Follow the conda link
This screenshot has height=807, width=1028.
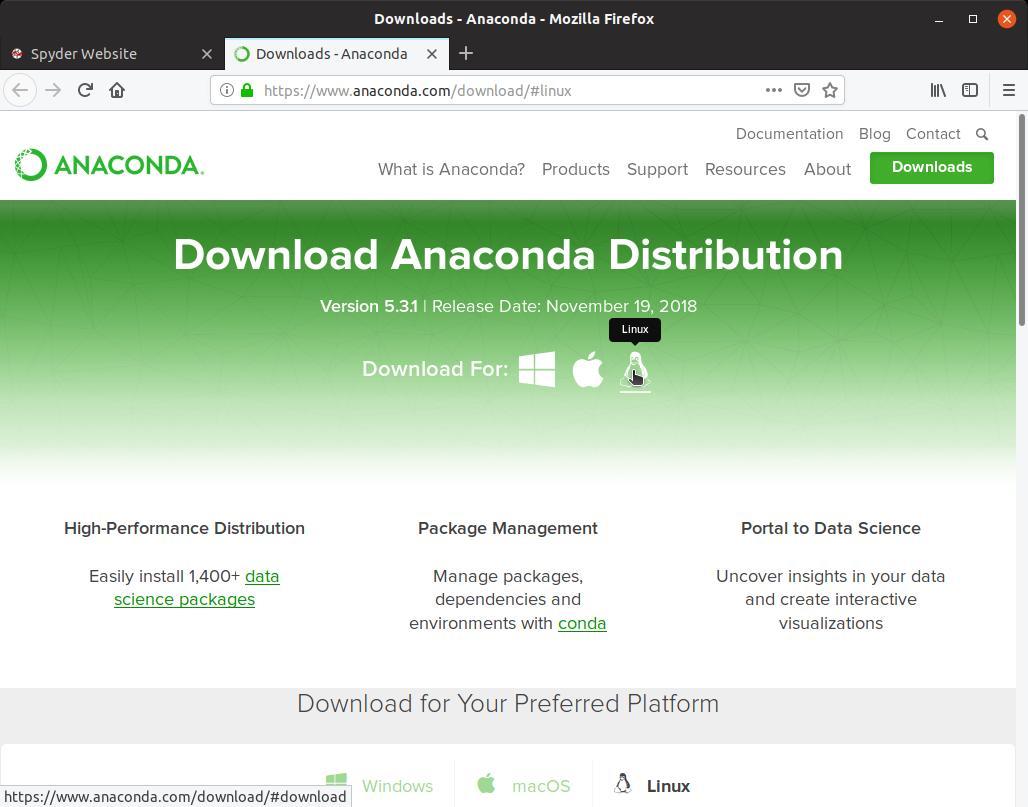582,623
